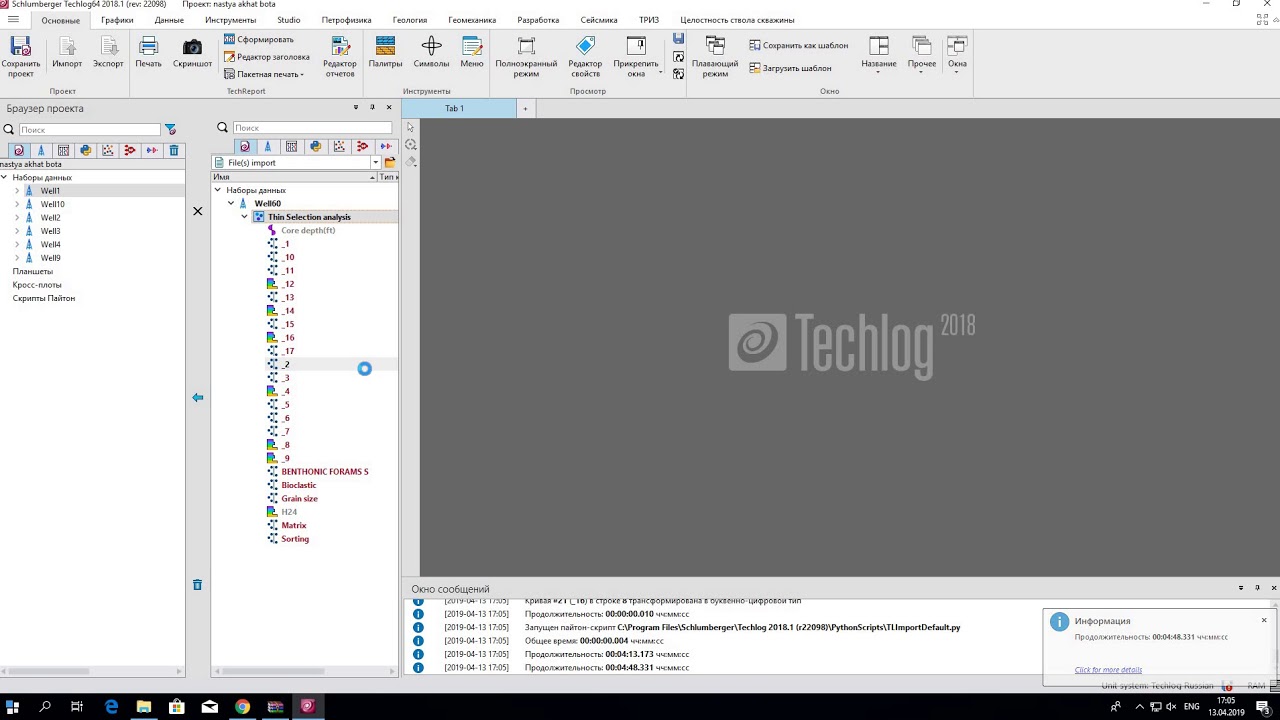Expand the Well1 tree node
The width and height of the screenshot is (1280, 720).
tap(17, 190)
